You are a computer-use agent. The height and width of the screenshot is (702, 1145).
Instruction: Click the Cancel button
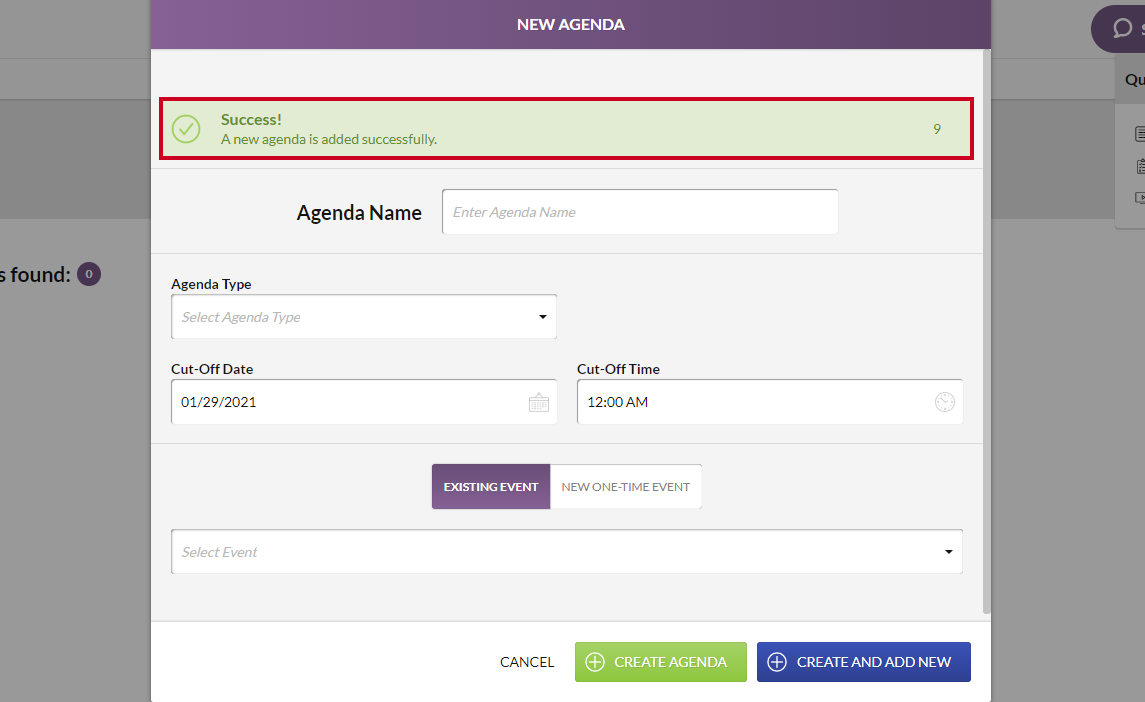point(527,662)
